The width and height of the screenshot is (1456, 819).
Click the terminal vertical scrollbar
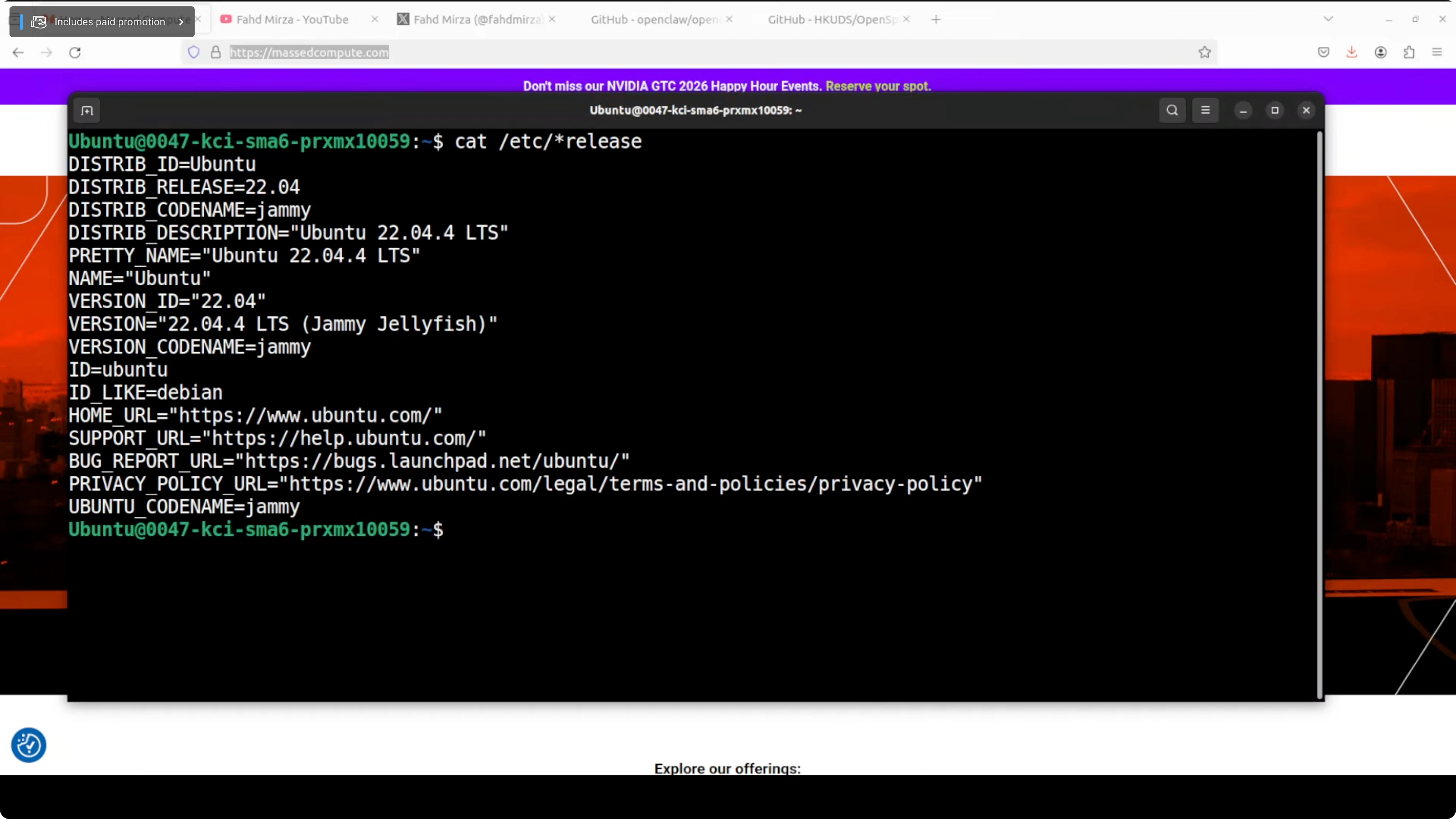point(1319,415)
